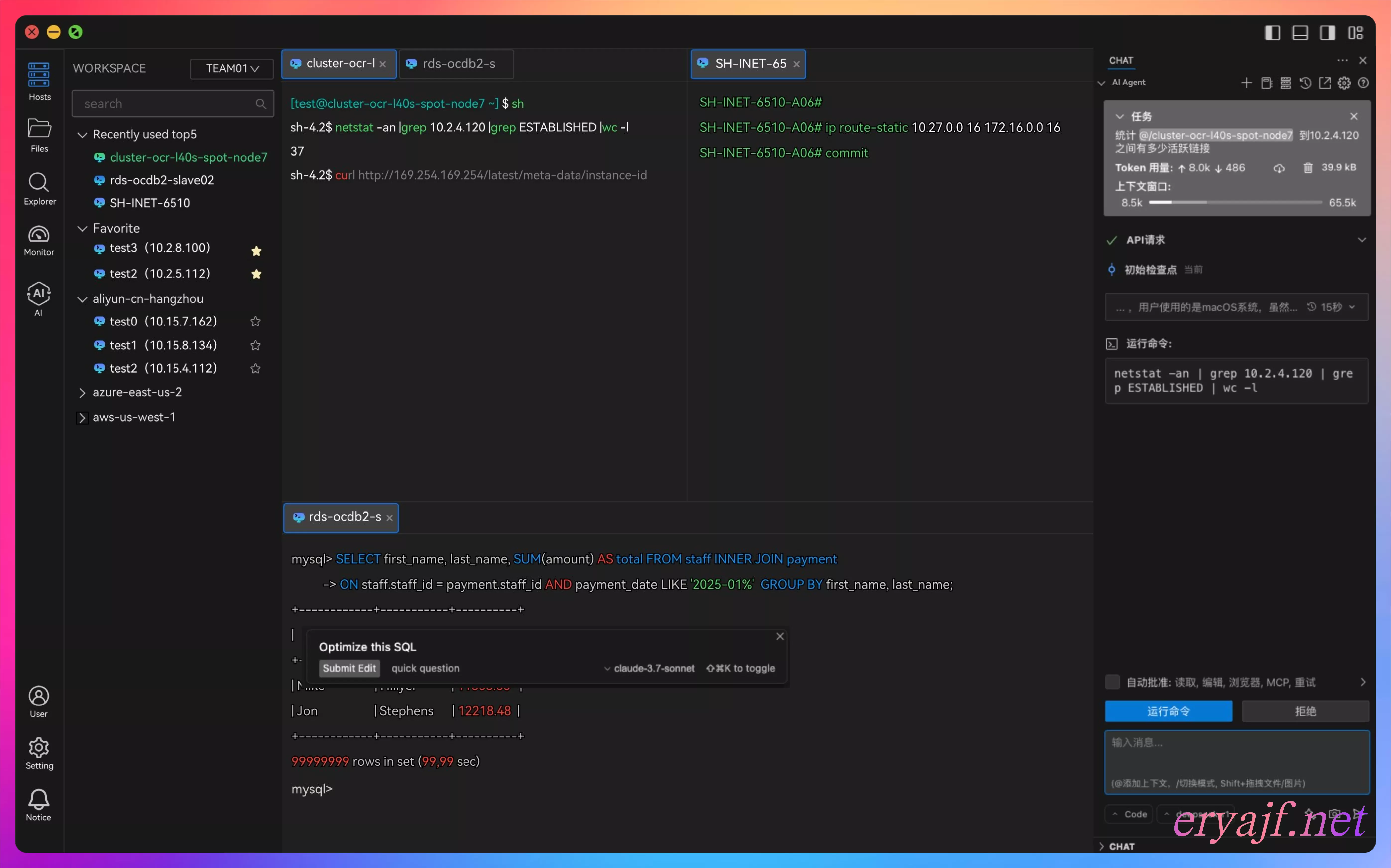Open the customize layout grid icon
The width and height of the screenshot is (1391, 868).
click(x=1355, y=33)
